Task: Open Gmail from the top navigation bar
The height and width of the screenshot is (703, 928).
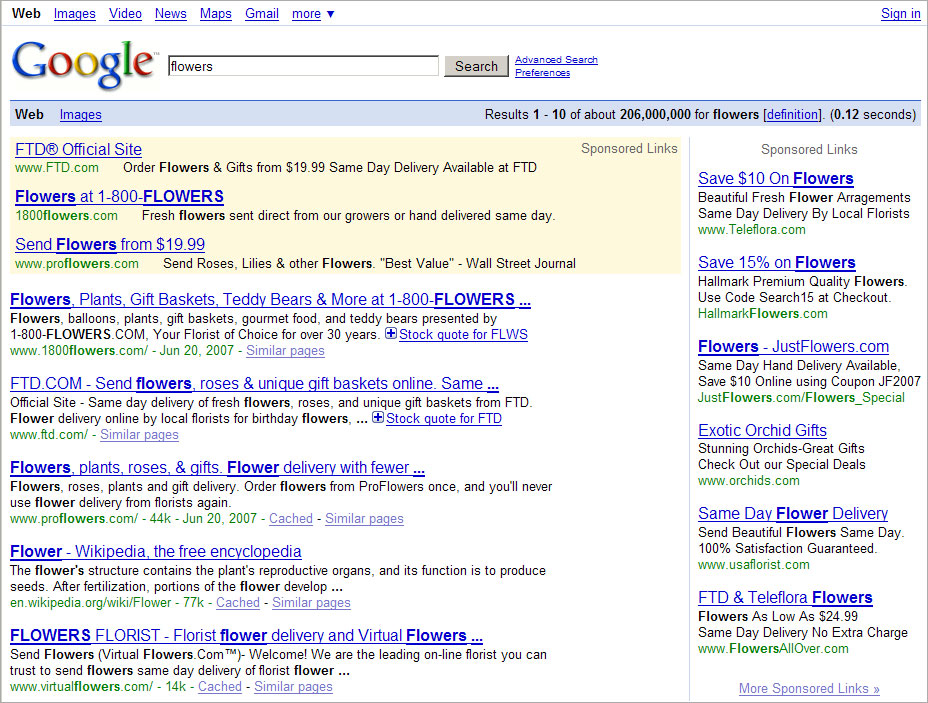Action: tap(262, 14)
